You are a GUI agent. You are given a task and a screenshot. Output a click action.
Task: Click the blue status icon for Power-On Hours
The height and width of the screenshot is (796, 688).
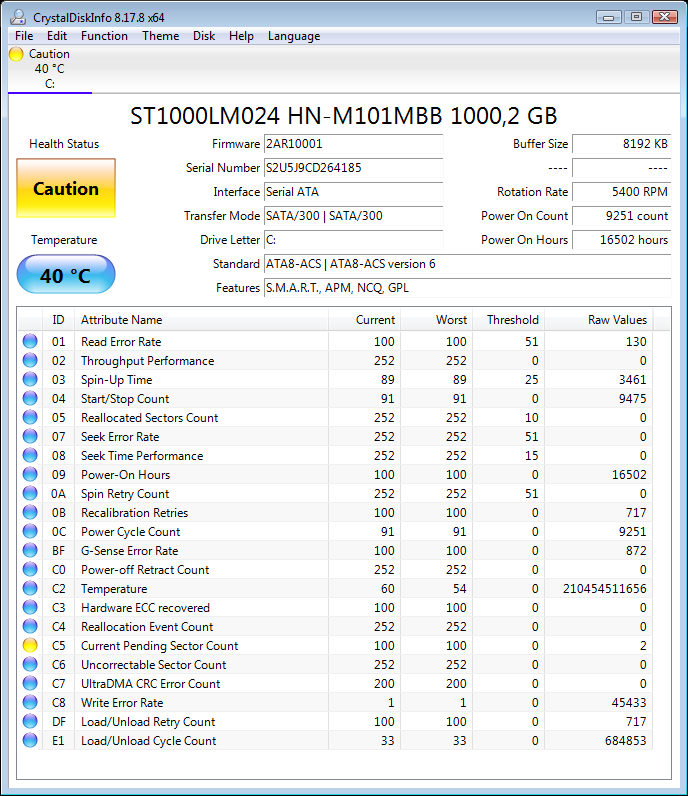click(30, 474)
